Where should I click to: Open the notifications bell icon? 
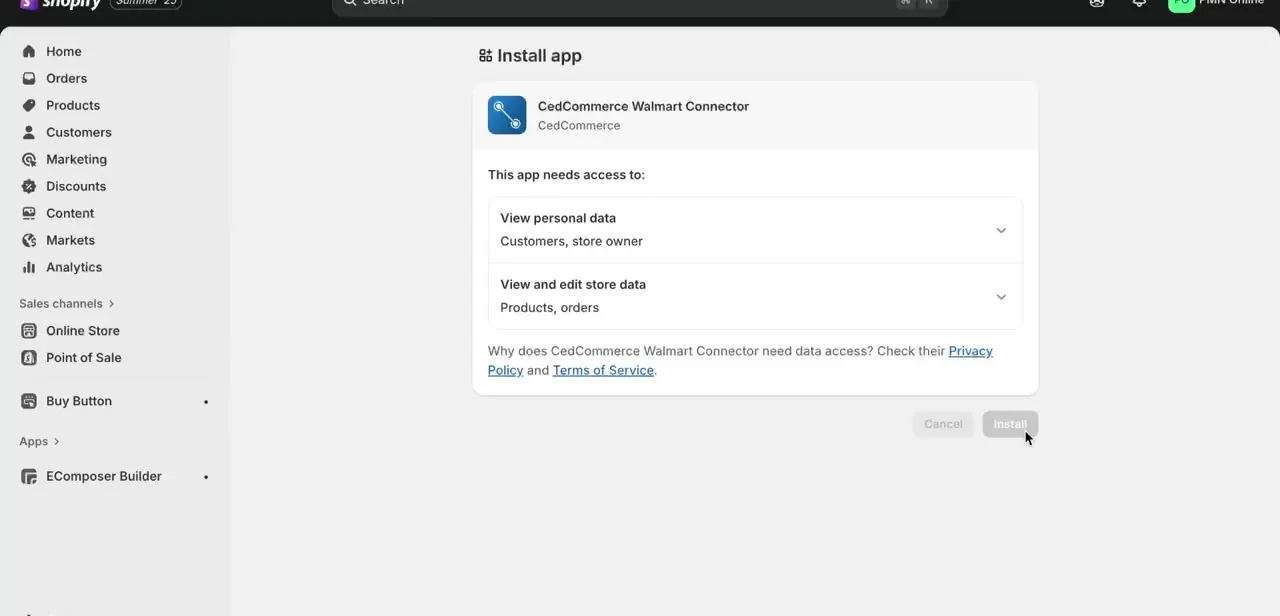point(1139,3)
